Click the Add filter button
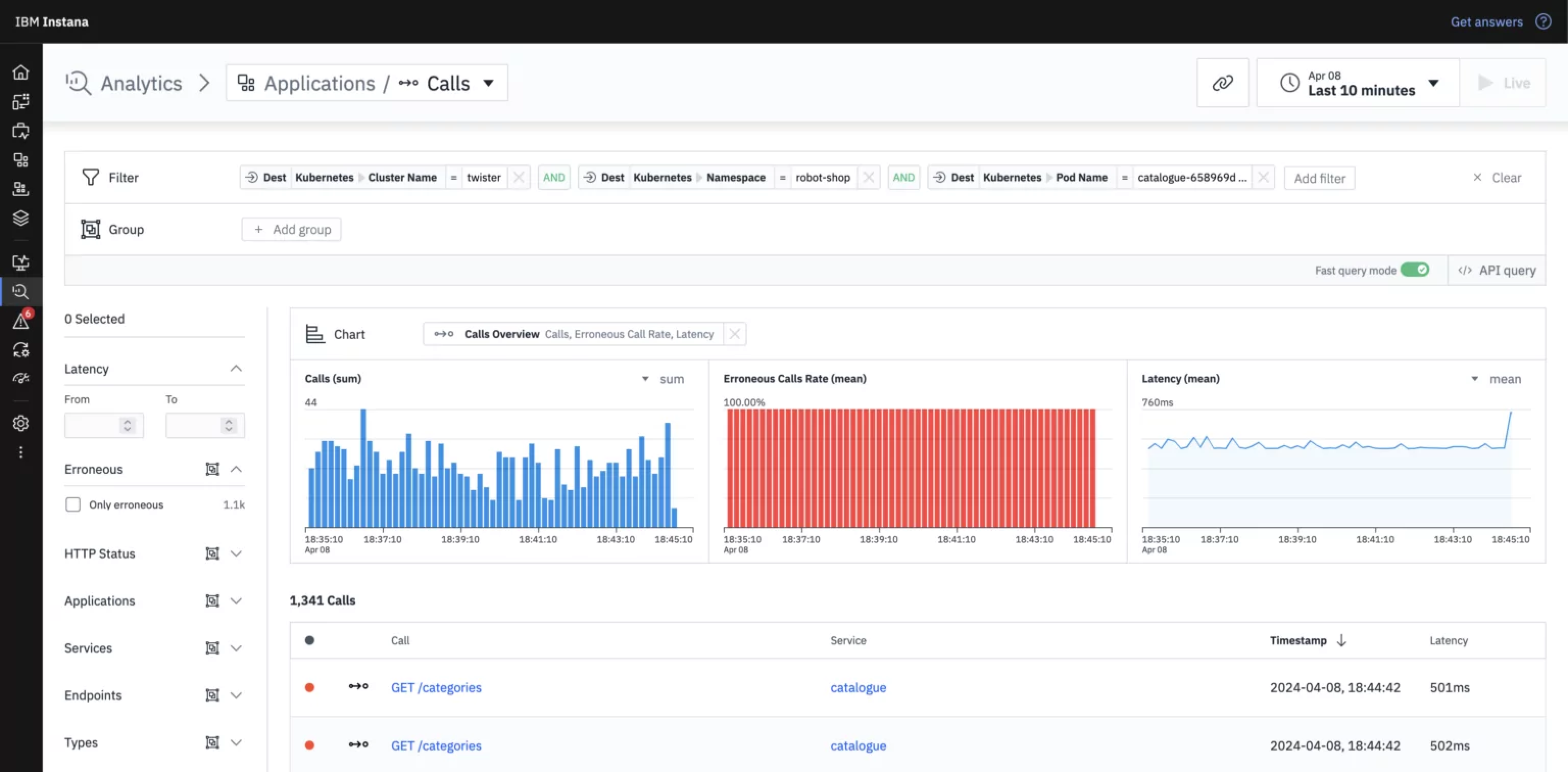The height and width of the screenshot is (772, 1568). click(1319, 178)
